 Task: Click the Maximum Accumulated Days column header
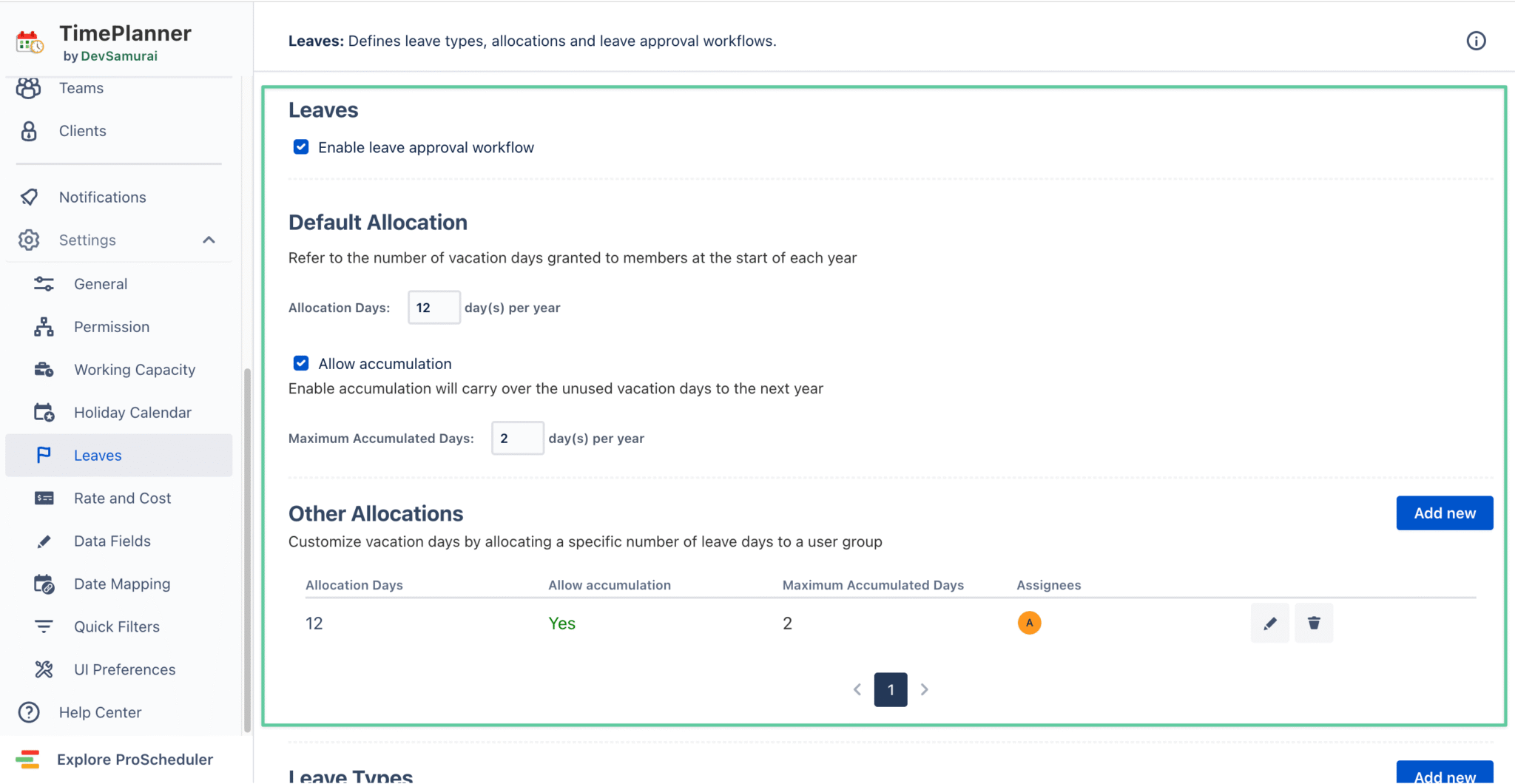[873, 585]
